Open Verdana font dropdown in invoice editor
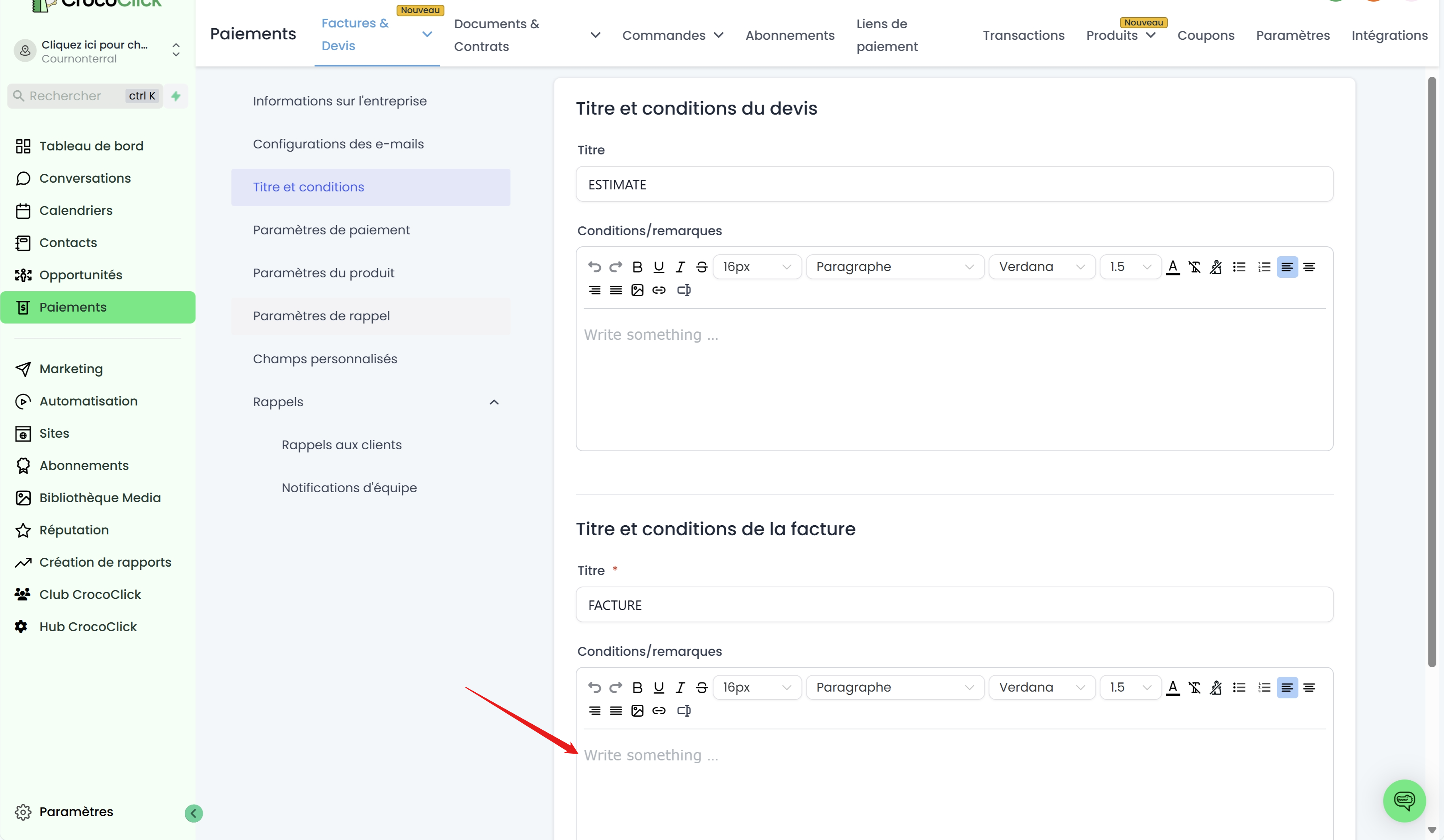Screen dimensions: 1444x840 (1042, 687)
